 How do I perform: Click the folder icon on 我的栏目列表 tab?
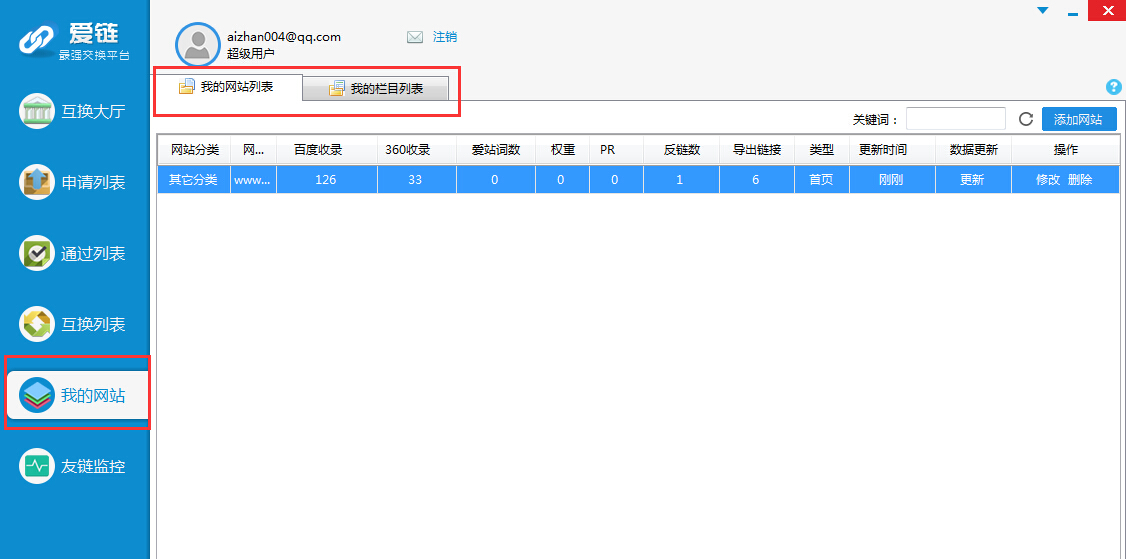tap(337, 89)
